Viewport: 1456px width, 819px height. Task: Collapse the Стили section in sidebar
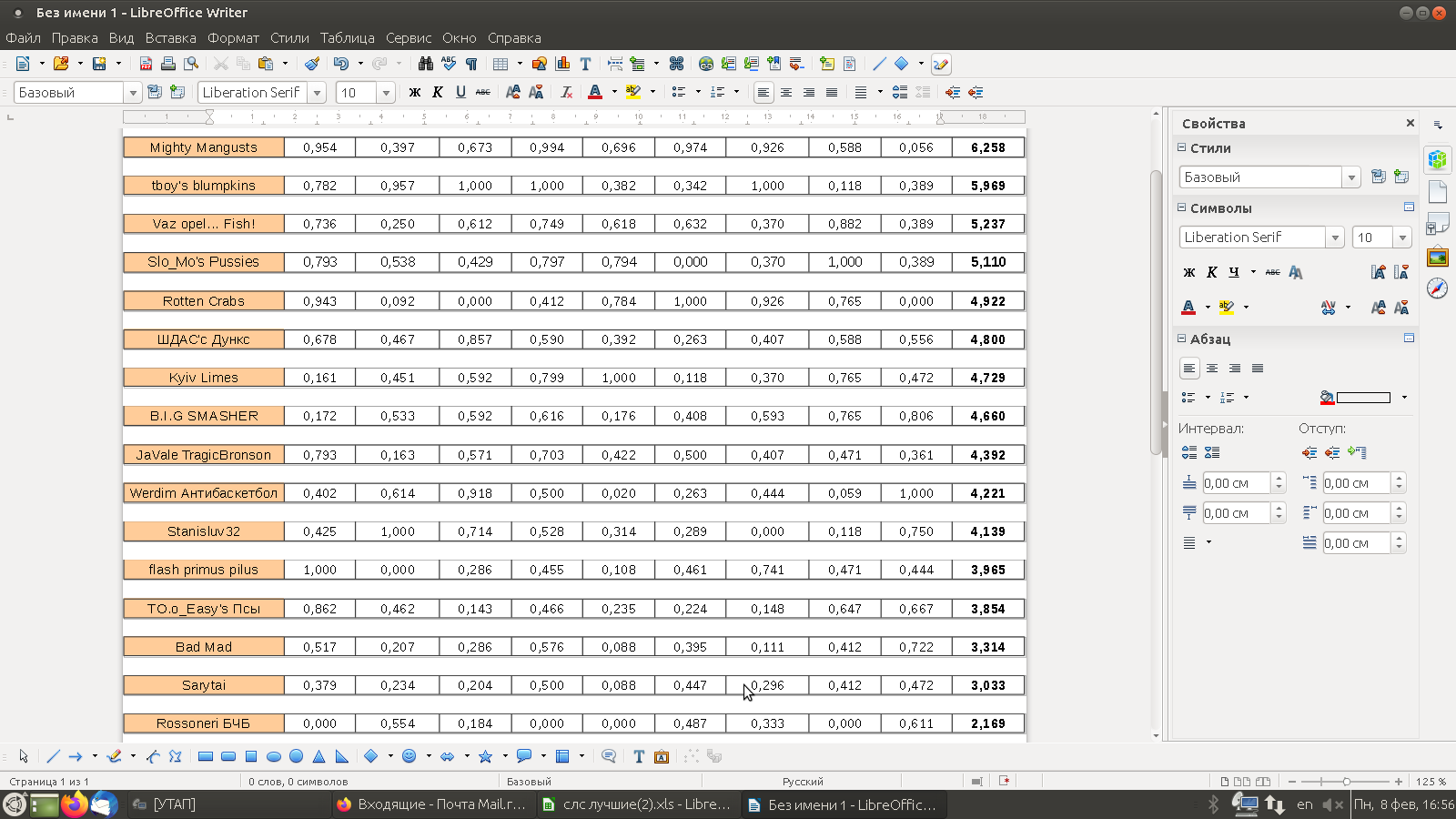[x=1182, y=147]
